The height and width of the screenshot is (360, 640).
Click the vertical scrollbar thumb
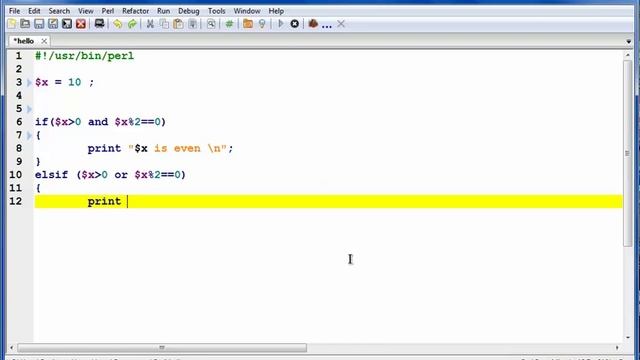tap(628, 153)
